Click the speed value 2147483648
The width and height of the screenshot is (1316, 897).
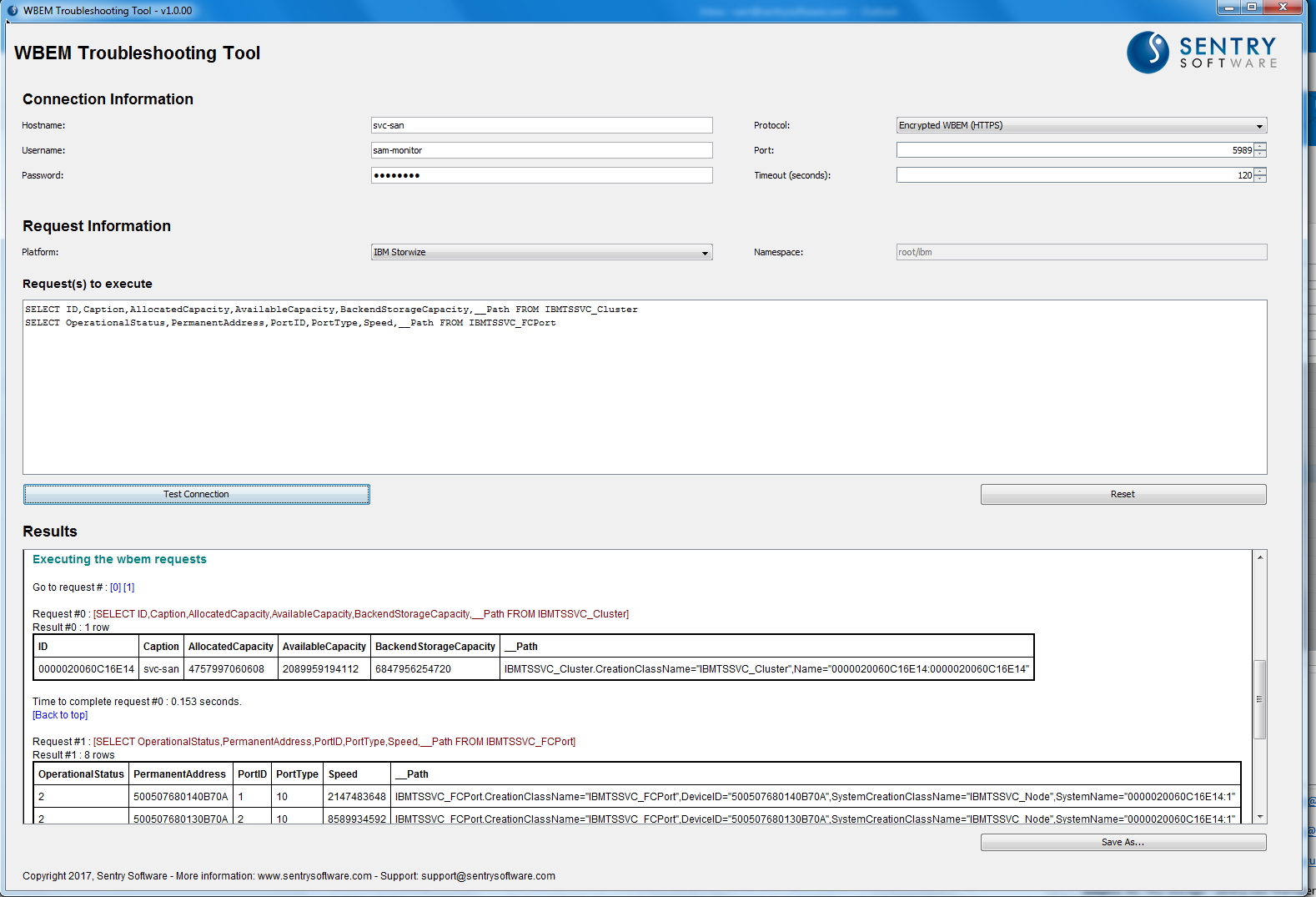[x=357, y=797]
